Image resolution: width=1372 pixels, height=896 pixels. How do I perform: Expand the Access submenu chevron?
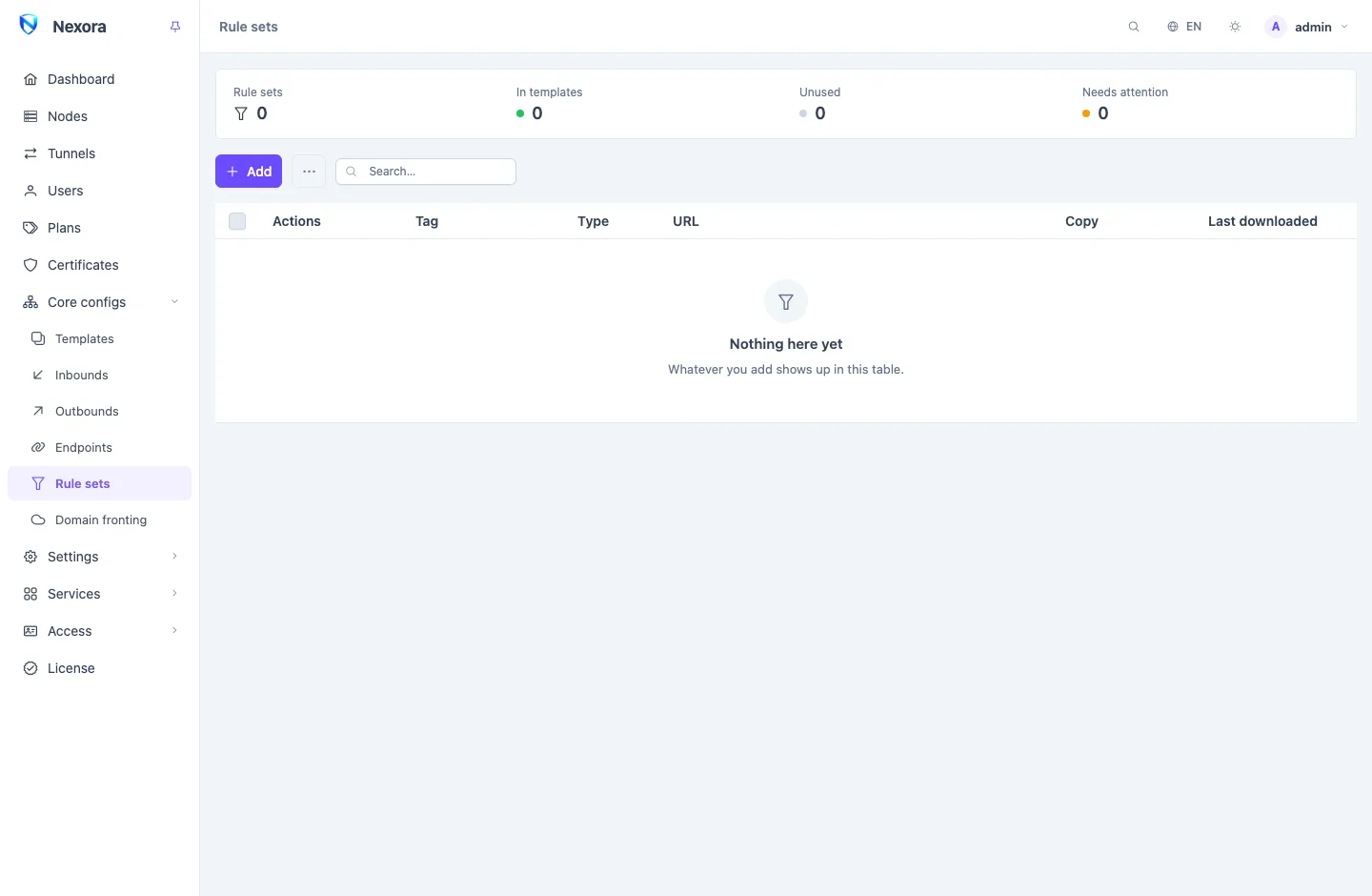coord(174,631)
